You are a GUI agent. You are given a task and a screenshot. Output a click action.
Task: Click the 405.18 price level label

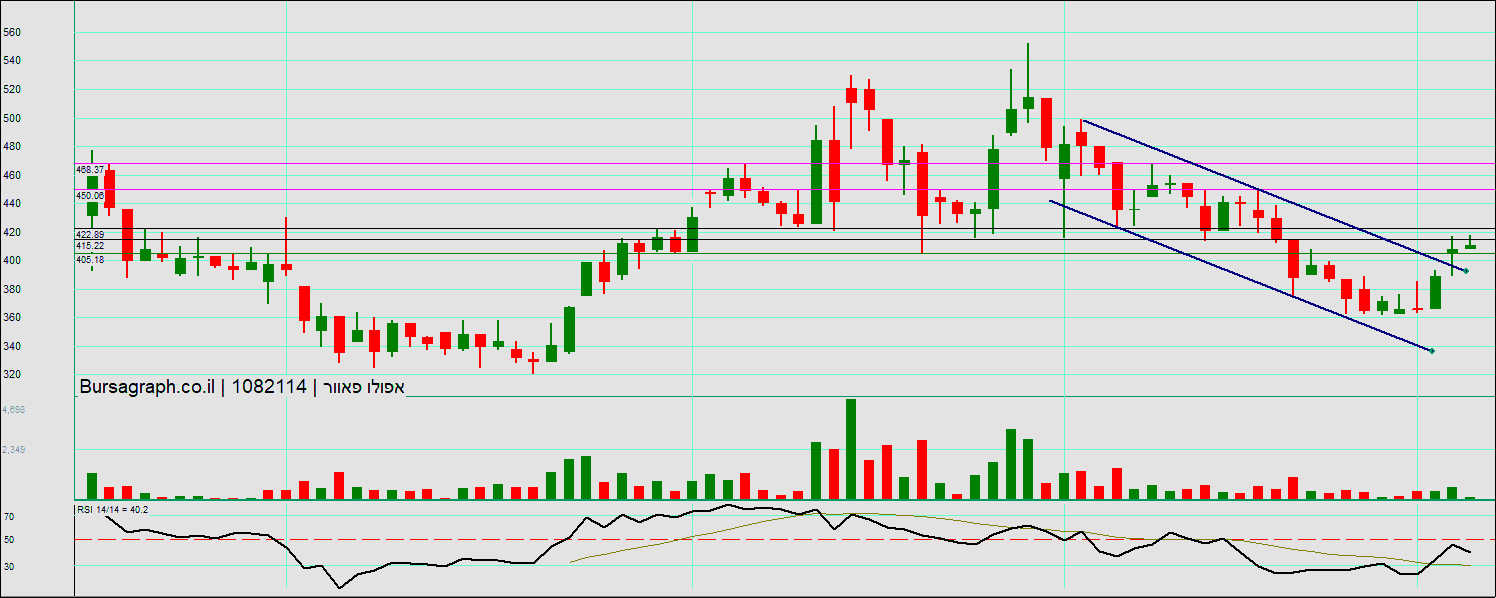(x=90, y=259)
